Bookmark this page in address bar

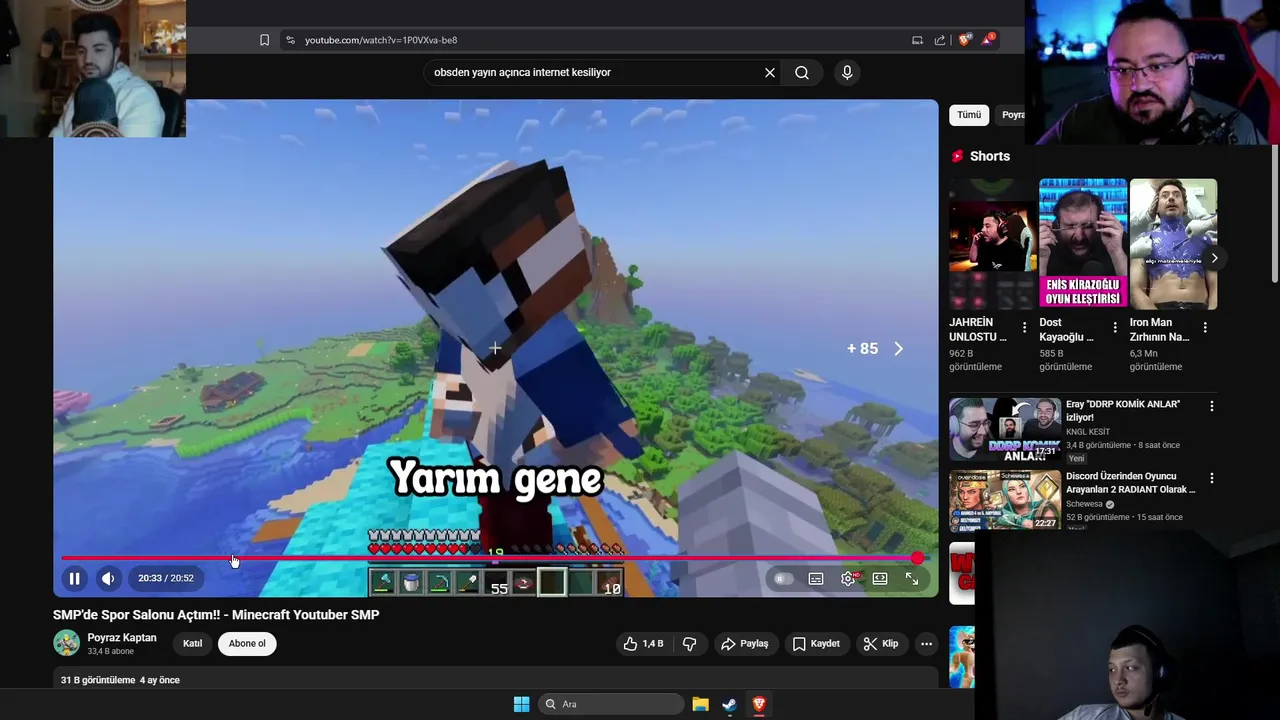click(264, 40)
